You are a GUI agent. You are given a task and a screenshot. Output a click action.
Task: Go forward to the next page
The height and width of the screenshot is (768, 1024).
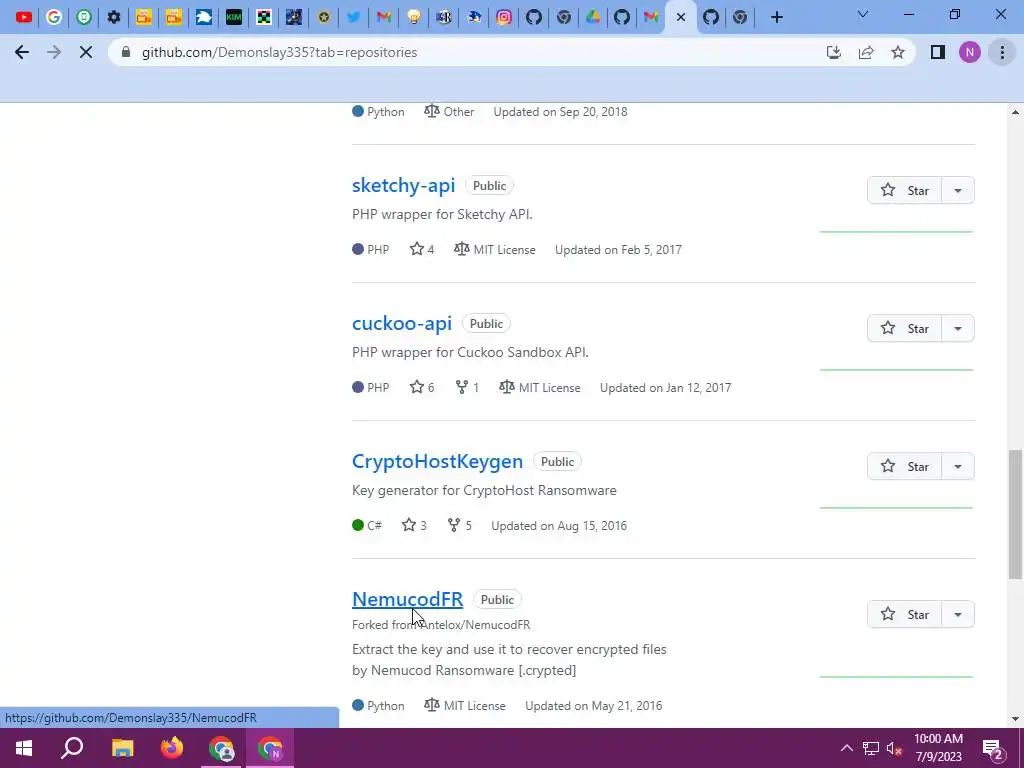point(54,52)
